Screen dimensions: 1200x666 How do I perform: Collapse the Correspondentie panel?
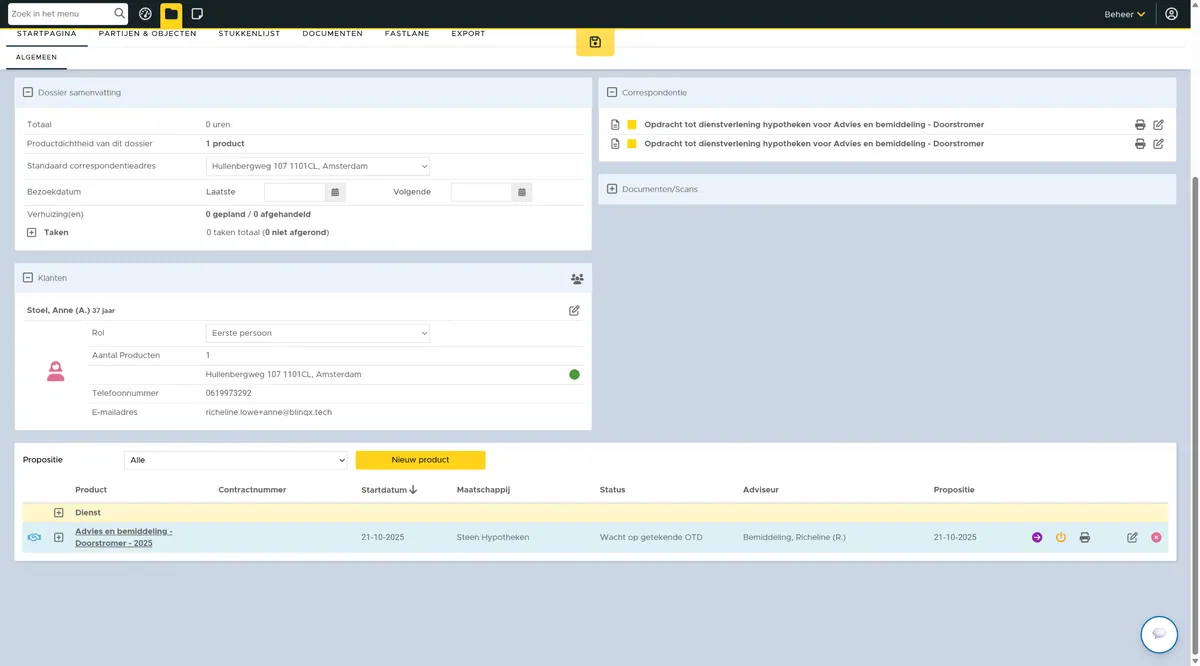(x=612, y=93)
